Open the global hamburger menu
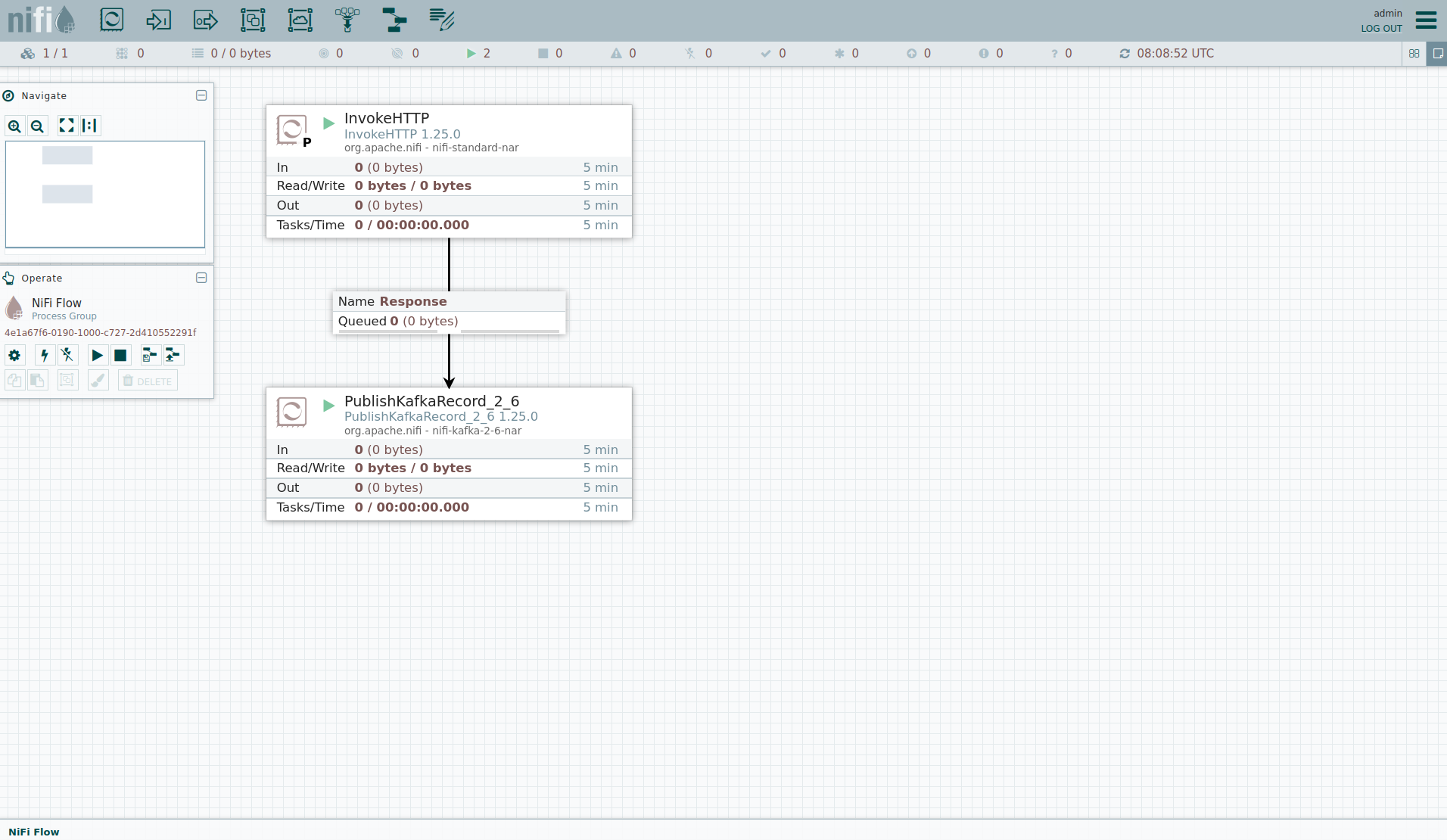 pos(1426,20)
